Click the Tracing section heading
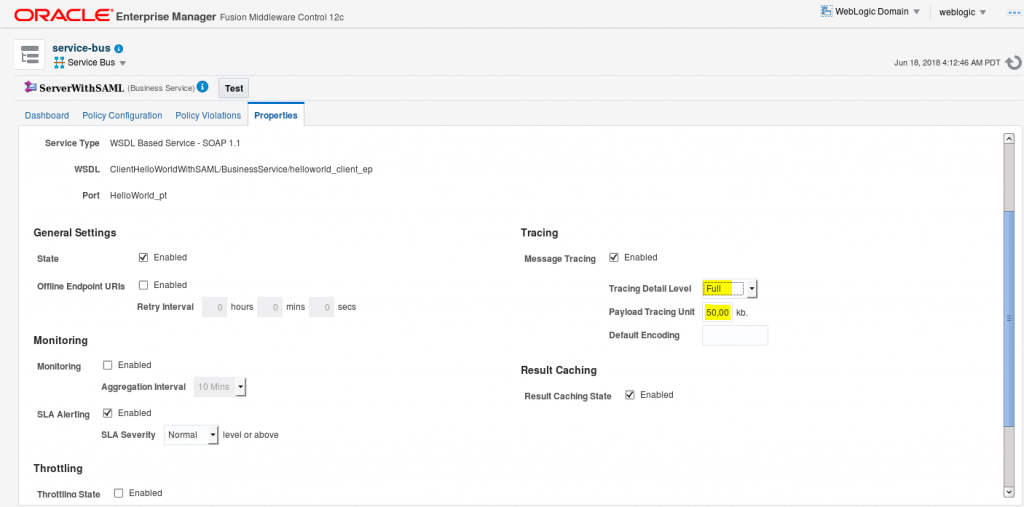The height and width of the screenshot is (507, 1024). [x=539, y=233]
